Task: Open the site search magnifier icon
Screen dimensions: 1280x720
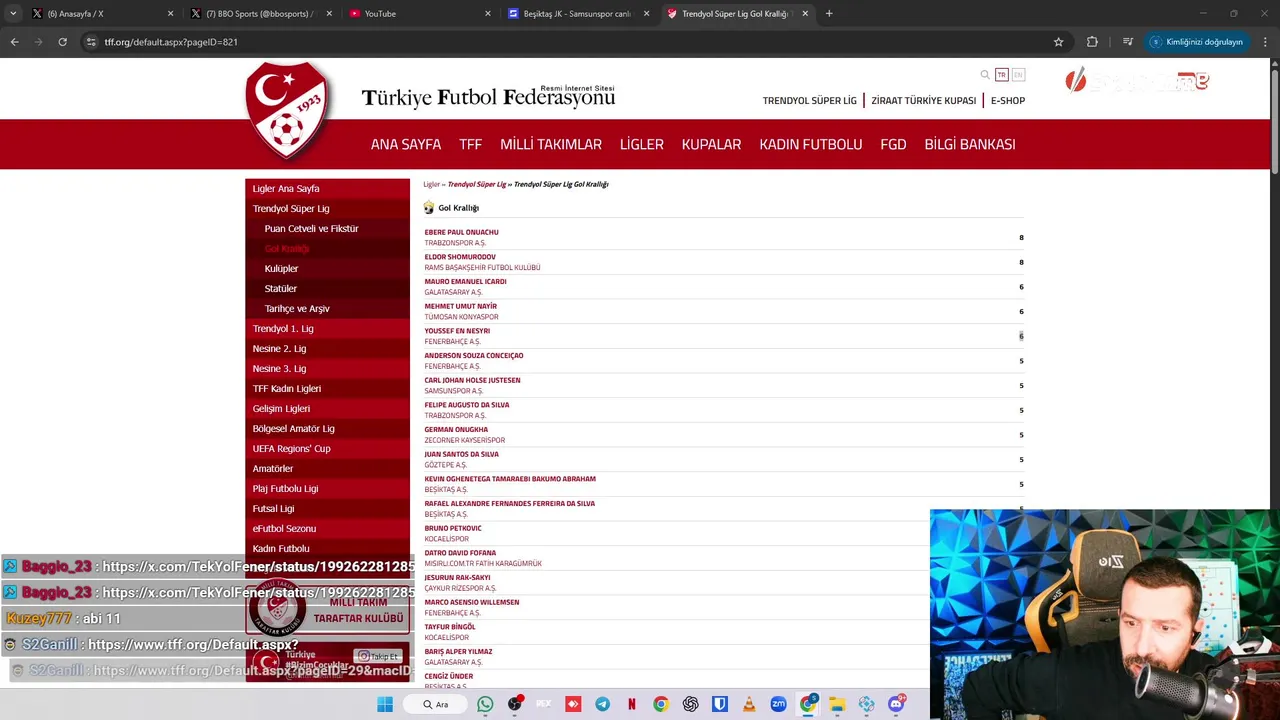Action: pos(985,75)
